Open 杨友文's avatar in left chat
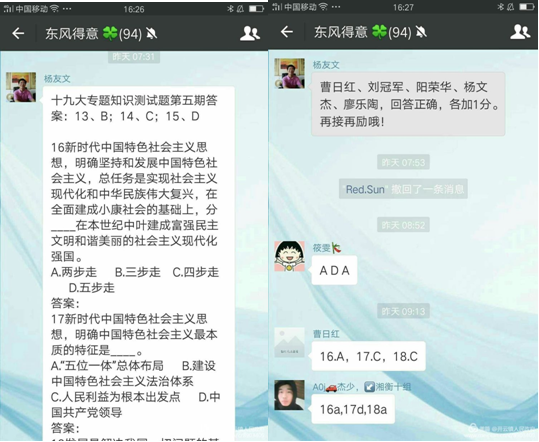Image resolution: width=539 pixels, height=442 pixels. [21, 87]
